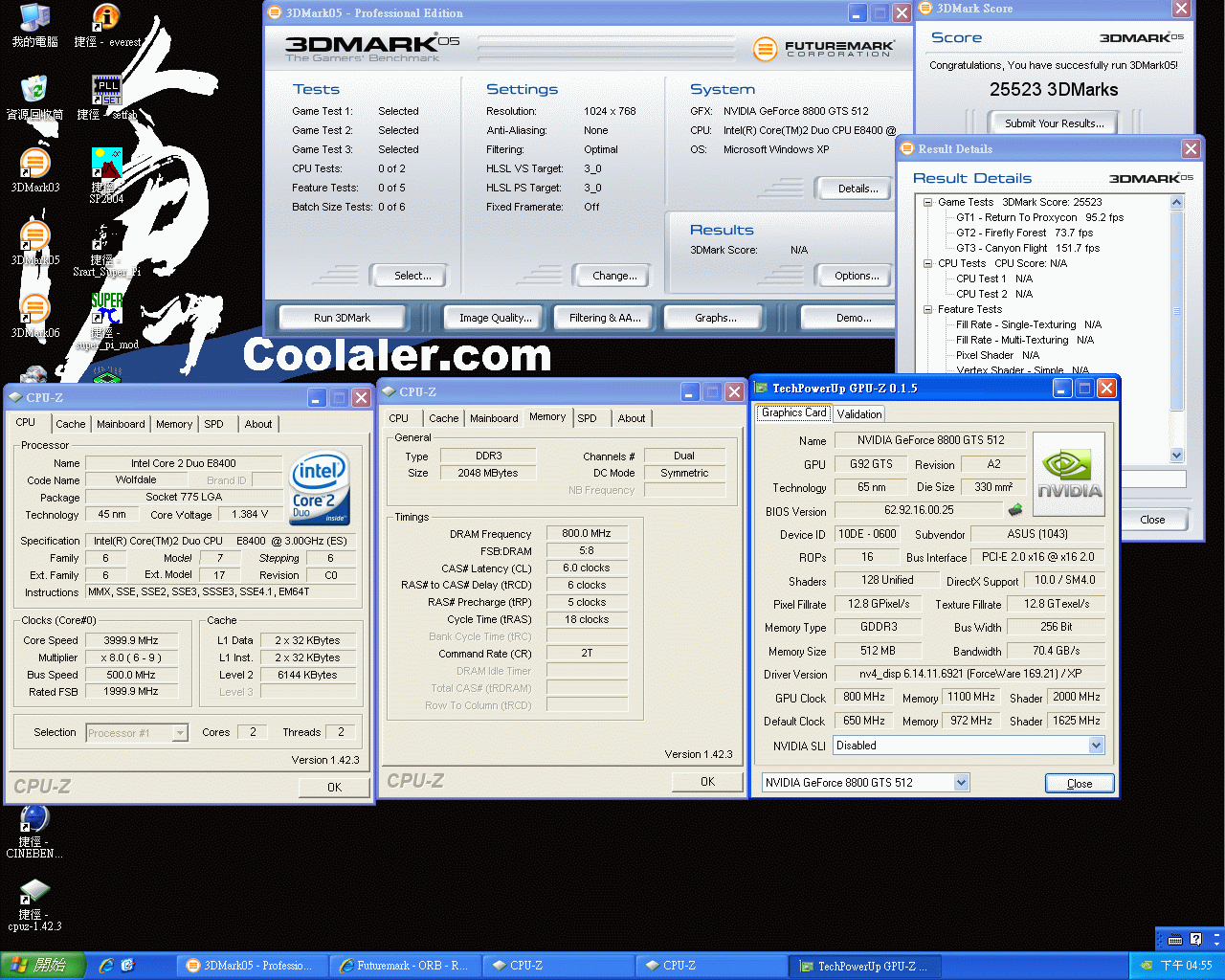Click OK in the right CPU-Z Memory window
Viewport: 1225px width, 980px height.
707,782
